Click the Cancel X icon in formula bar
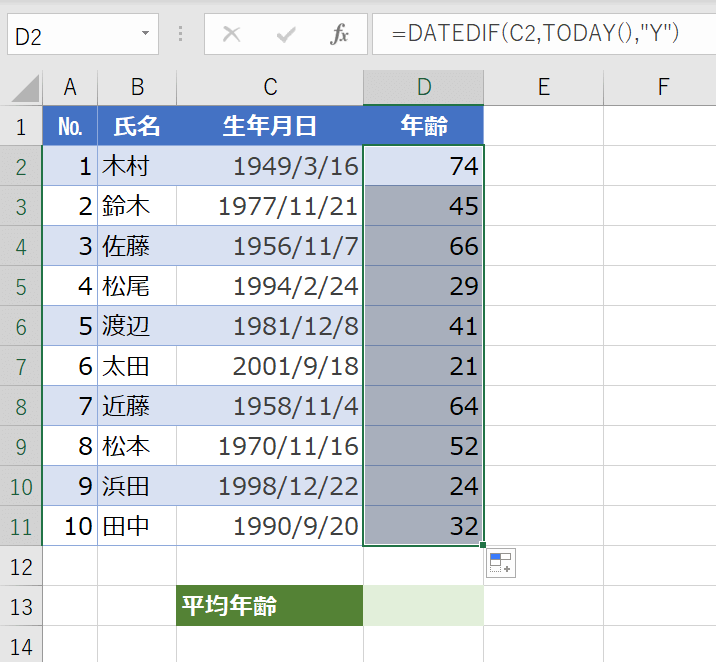Screen dimensions: 716x662 232,35
